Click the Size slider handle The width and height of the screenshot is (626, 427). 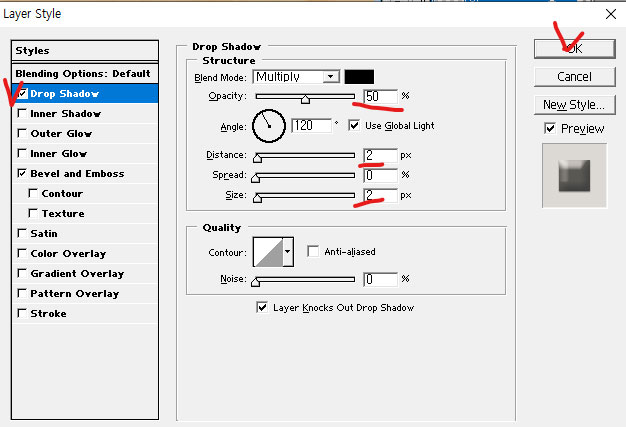258,198
